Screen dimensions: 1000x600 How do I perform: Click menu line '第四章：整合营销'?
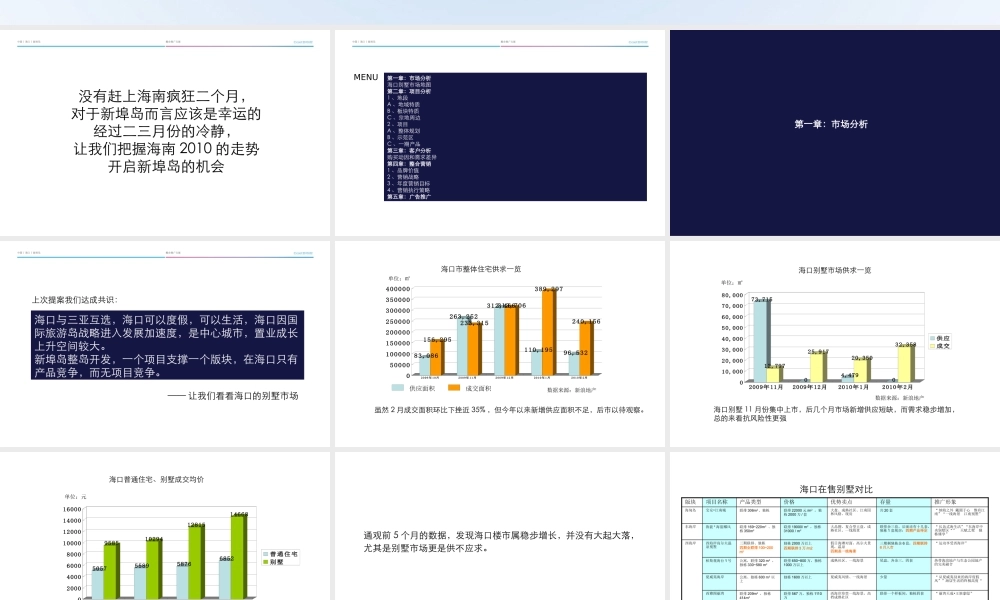pos(409,164)
